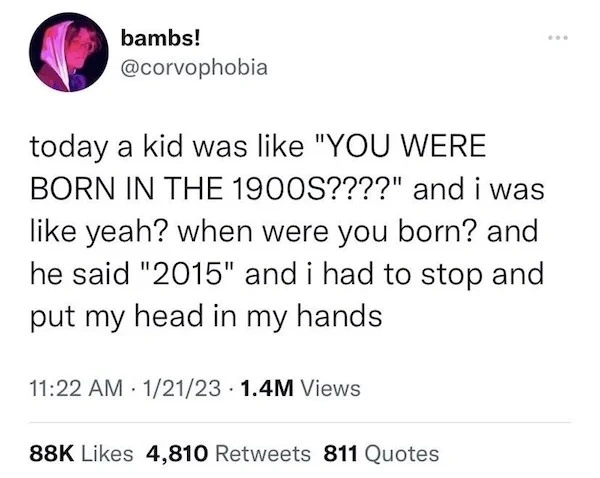Click the display name bambs!
This screenshot has width=600, height=478.
pos(160,39)
